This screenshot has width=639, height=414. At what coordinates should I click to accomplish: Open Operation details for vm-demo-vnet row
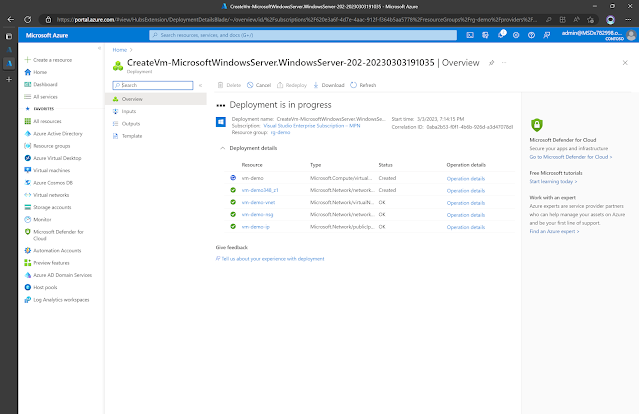coord(466,203)
